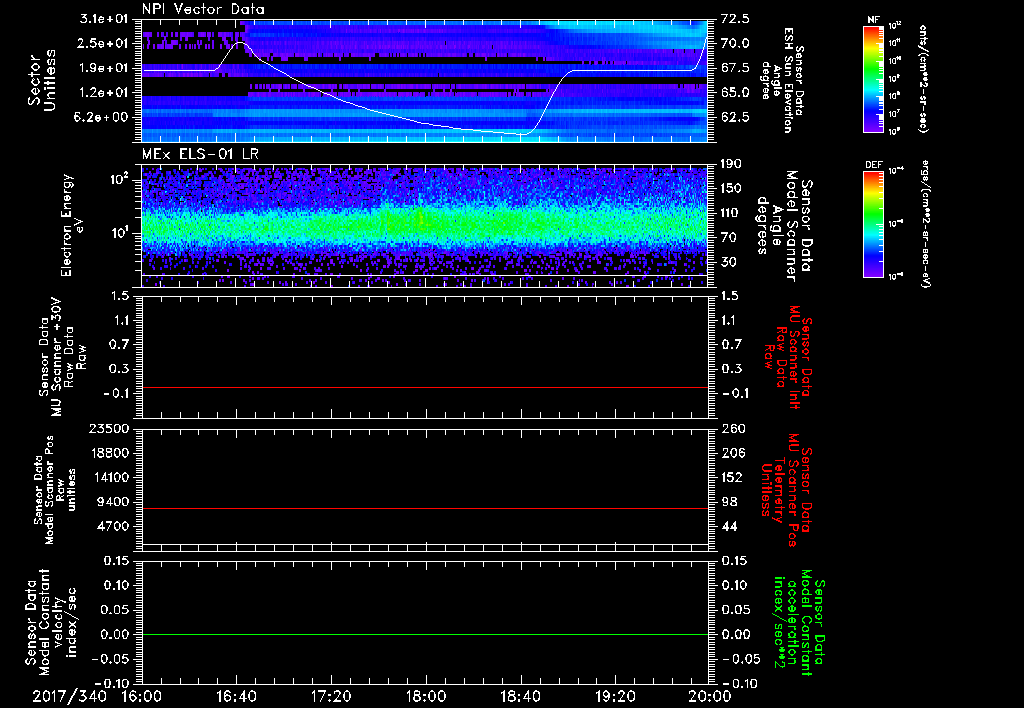Click the red line in Scanner Pos plot

pyautogui.click(x=425, y=508)
